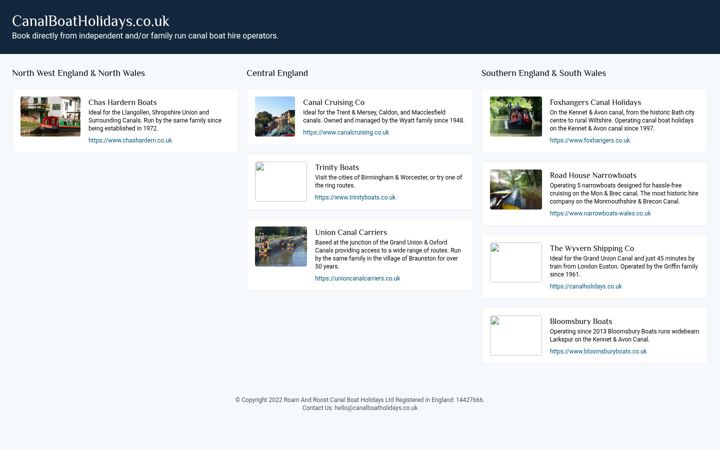Open the canalholidays.co.uk link
720x450 pixels.
click(x=585, y=287)
